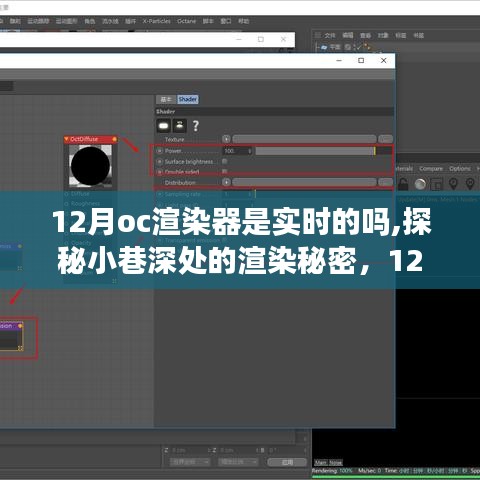Click the OctDiffuse node title bar
Viewport: 480px width, 480px height.
90,139
